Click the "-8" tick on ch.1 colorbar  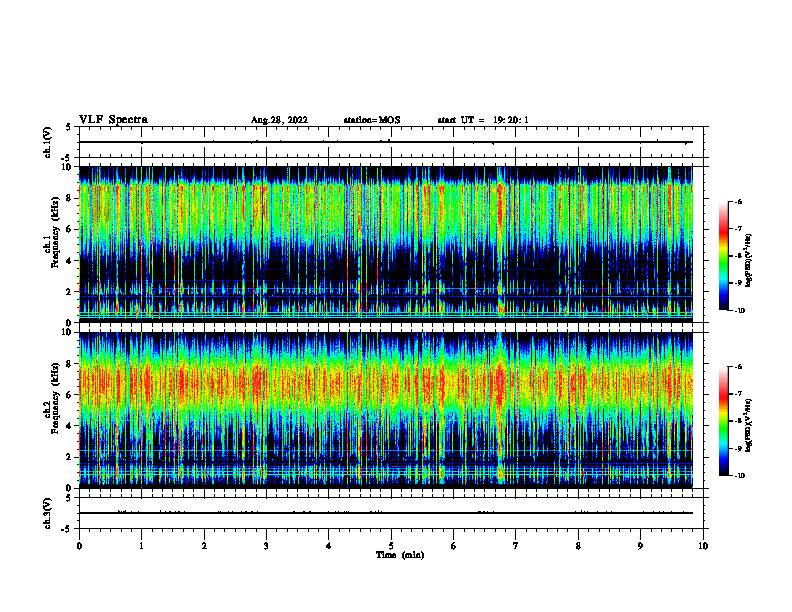click(x=738, y=256)
